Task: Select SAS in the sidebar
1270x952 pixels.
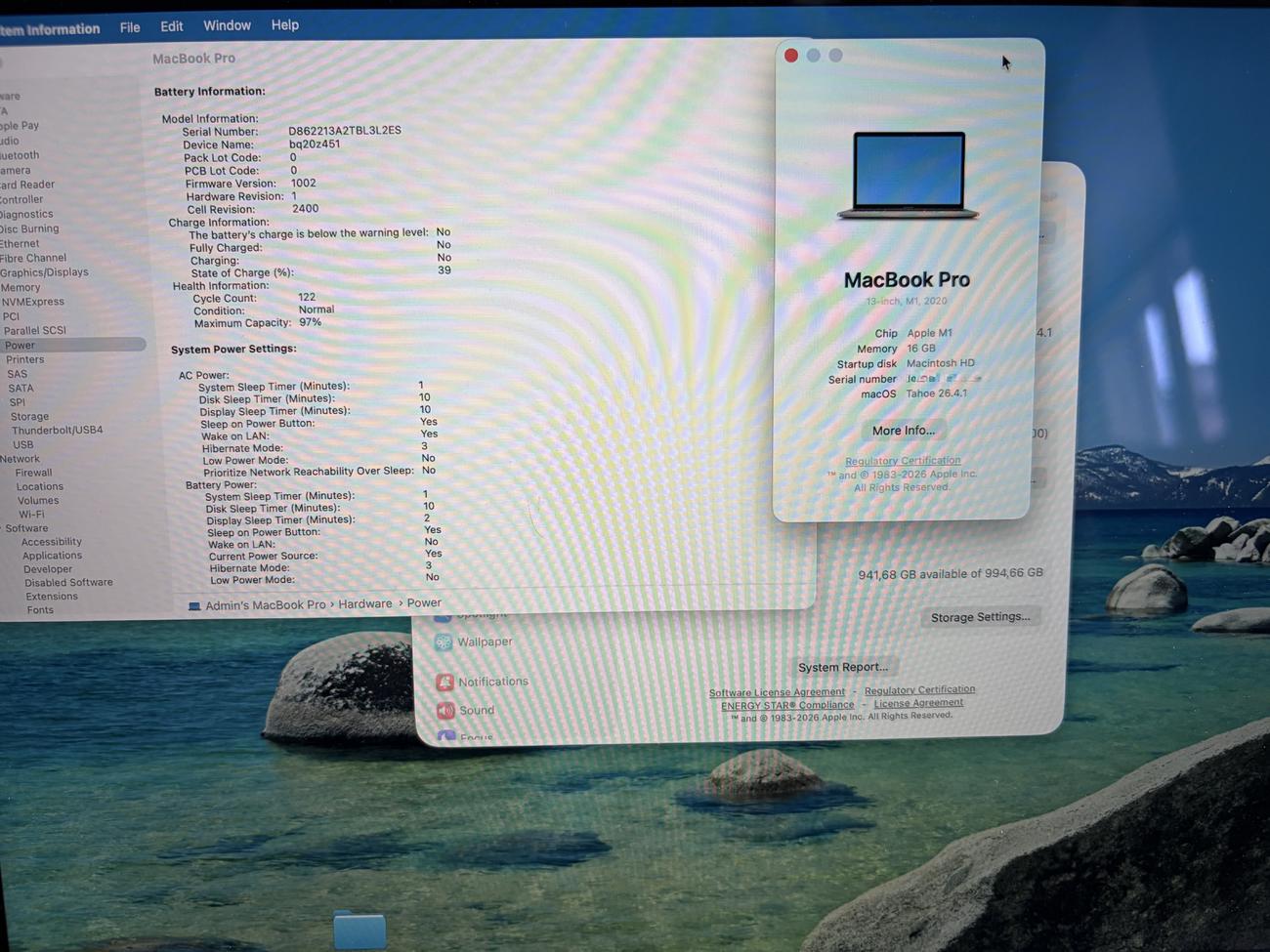Action: point(18,374)
